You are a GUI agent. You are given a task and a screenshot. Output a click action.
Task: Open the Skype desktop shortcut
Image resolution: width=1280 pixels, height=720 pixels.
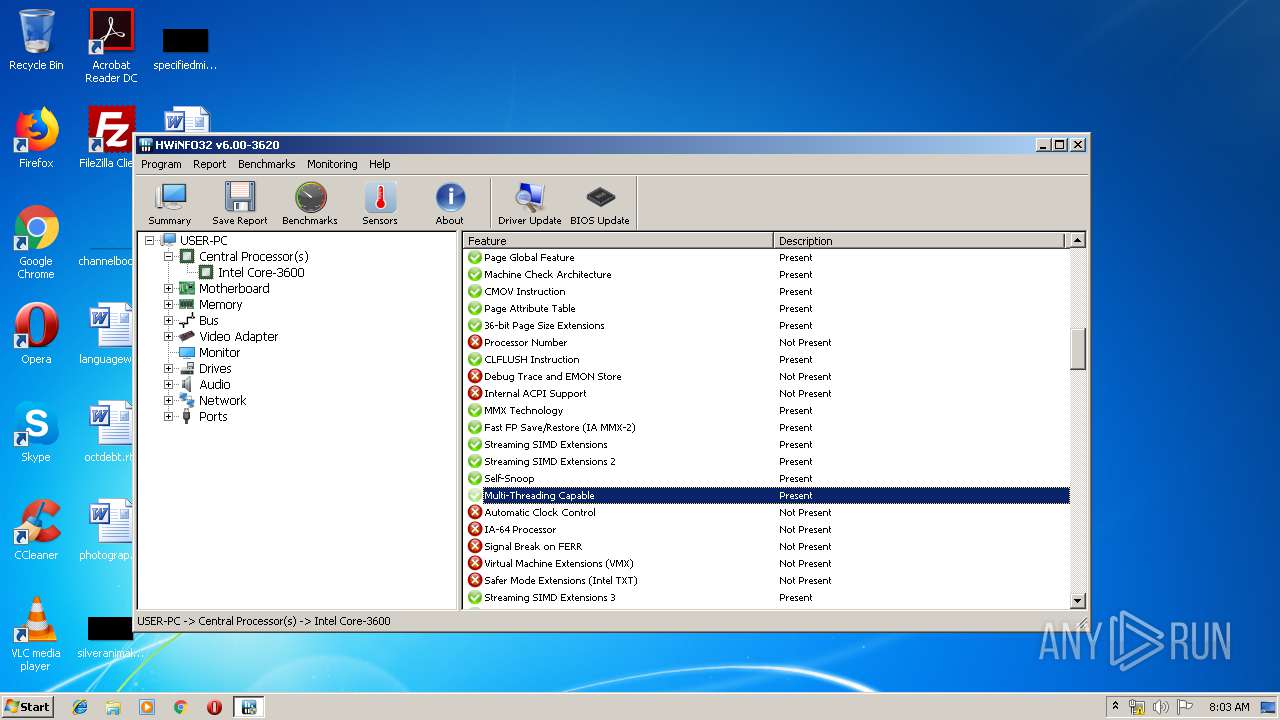36,432
